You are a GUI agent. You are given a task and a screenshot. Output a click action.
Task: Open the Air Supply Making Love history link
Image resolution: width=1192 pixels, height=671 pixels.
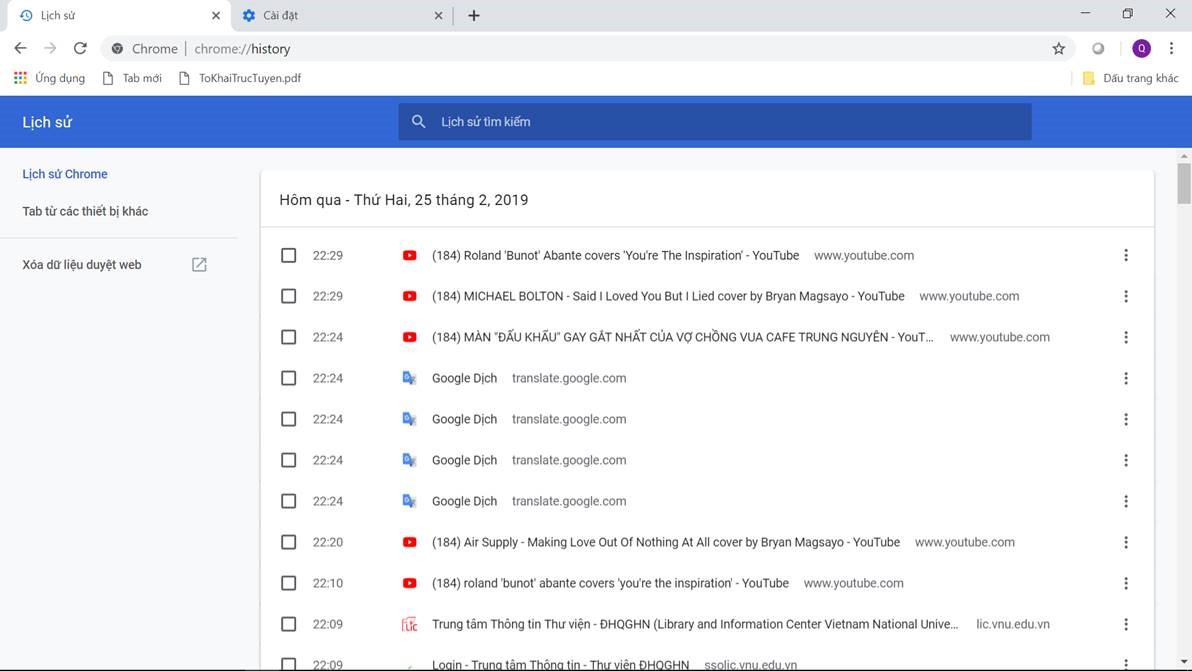[665, 543]
